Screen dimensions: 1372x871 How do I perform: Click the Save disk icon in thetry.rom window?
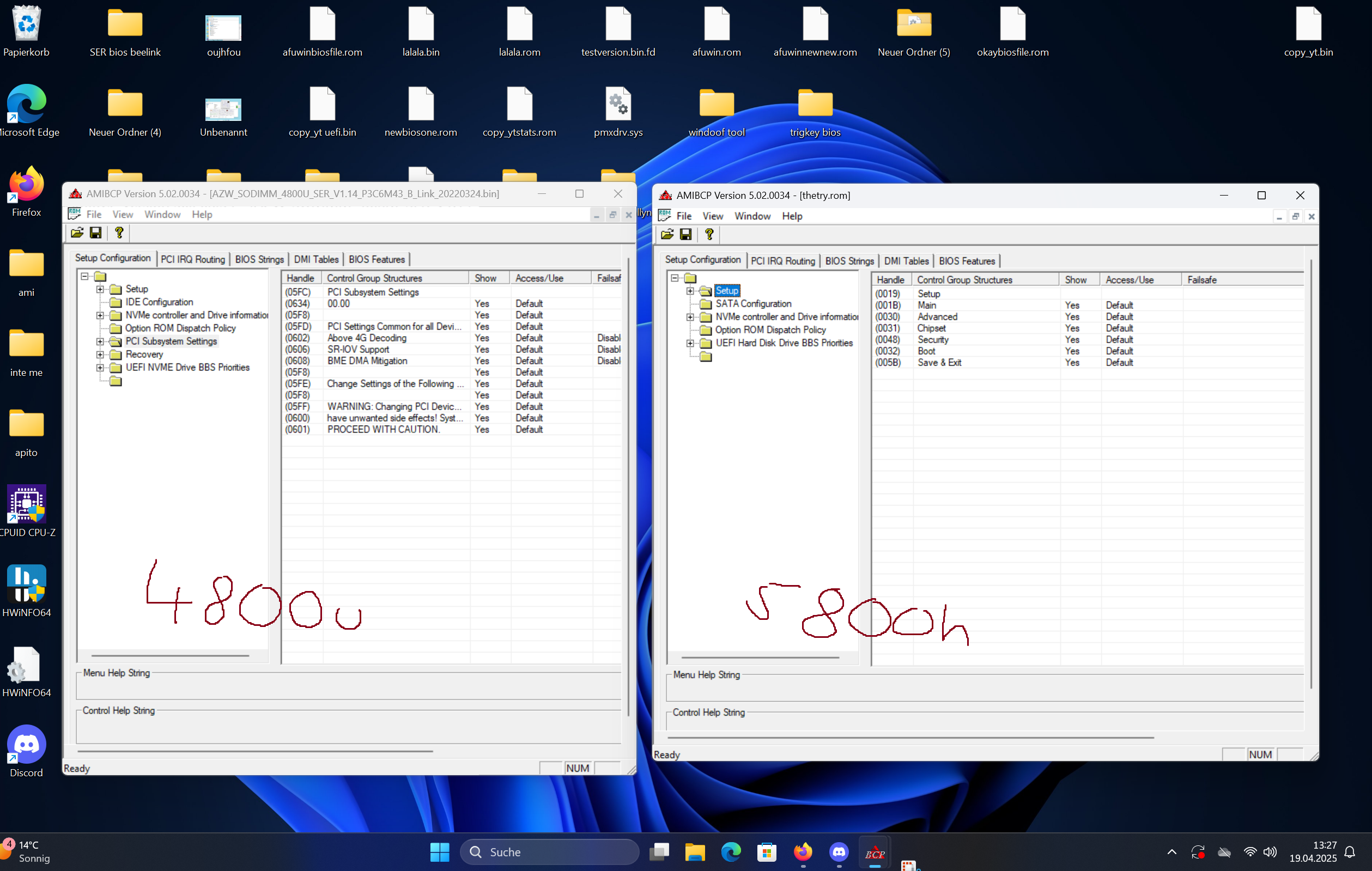(686, 234)
